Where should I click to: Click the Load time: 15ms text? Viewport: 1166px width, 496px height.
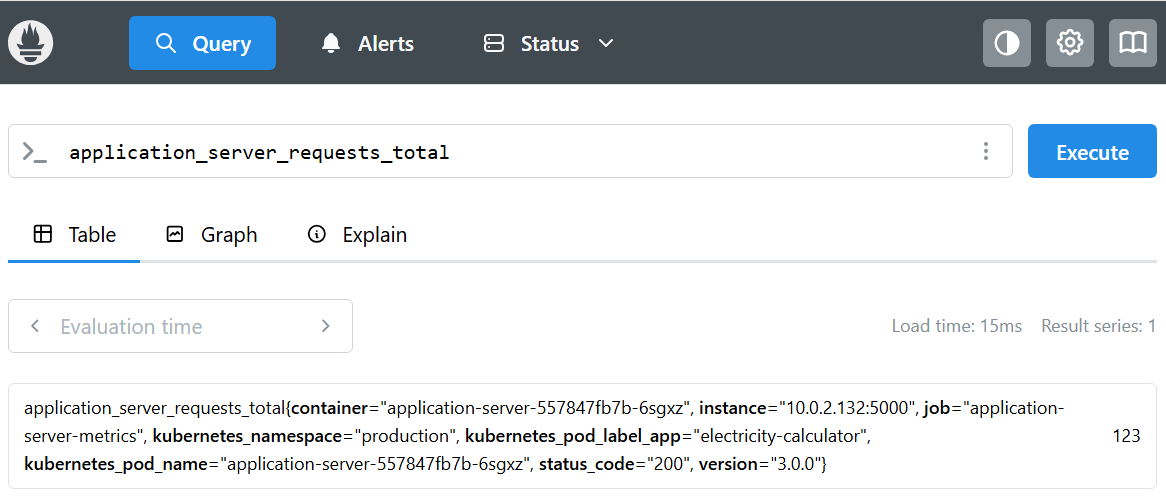pyautogui.click(x=956, y=326)
